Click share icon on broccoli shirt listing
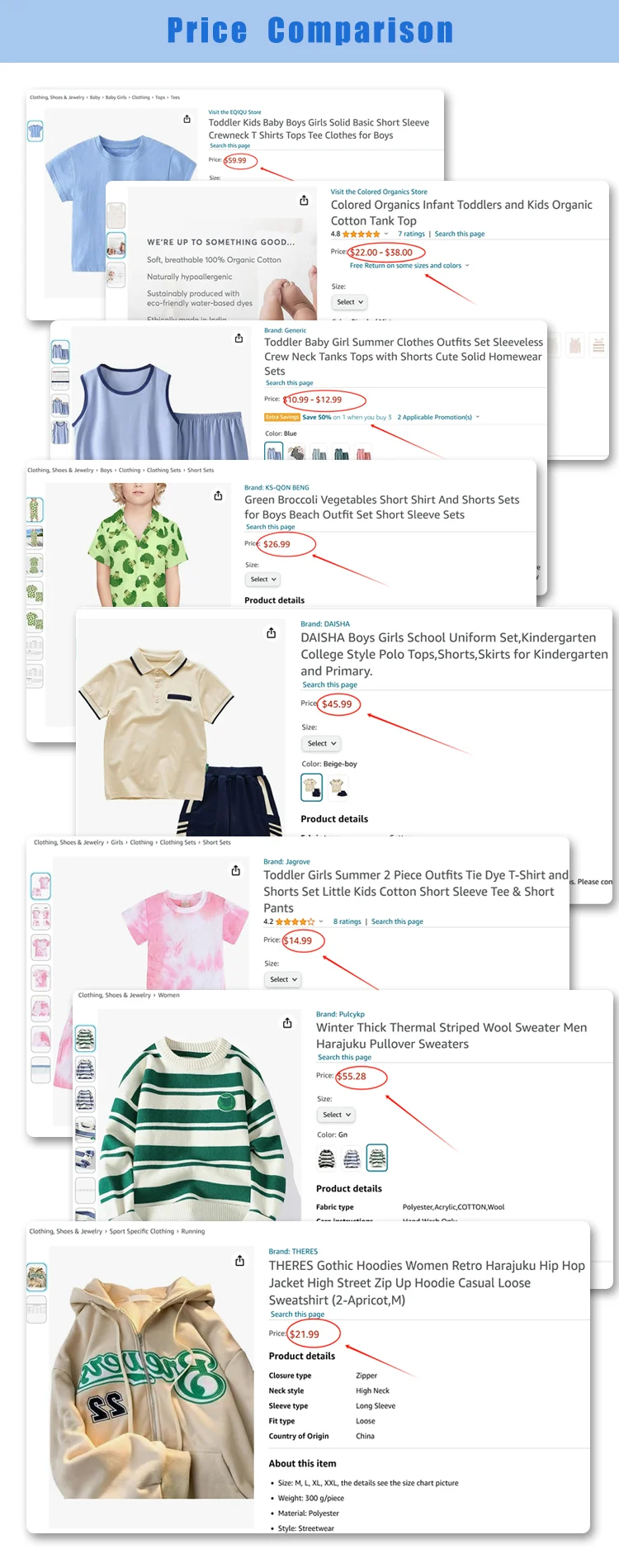 coord(218,495)
